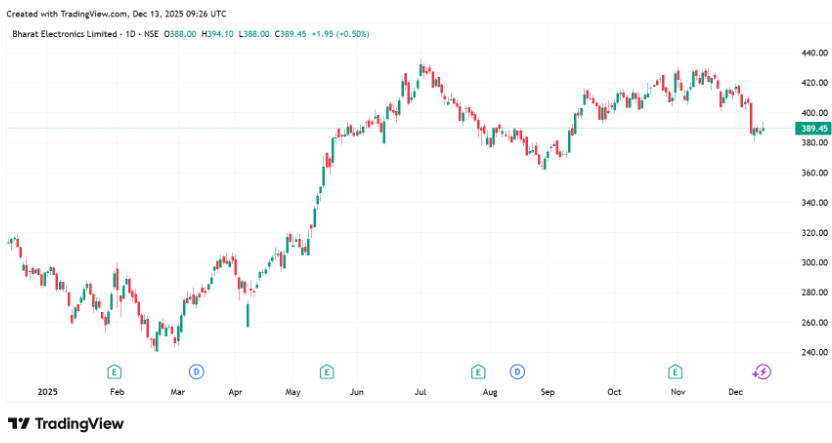Click the earnings marker near Aug

[479, 371]
